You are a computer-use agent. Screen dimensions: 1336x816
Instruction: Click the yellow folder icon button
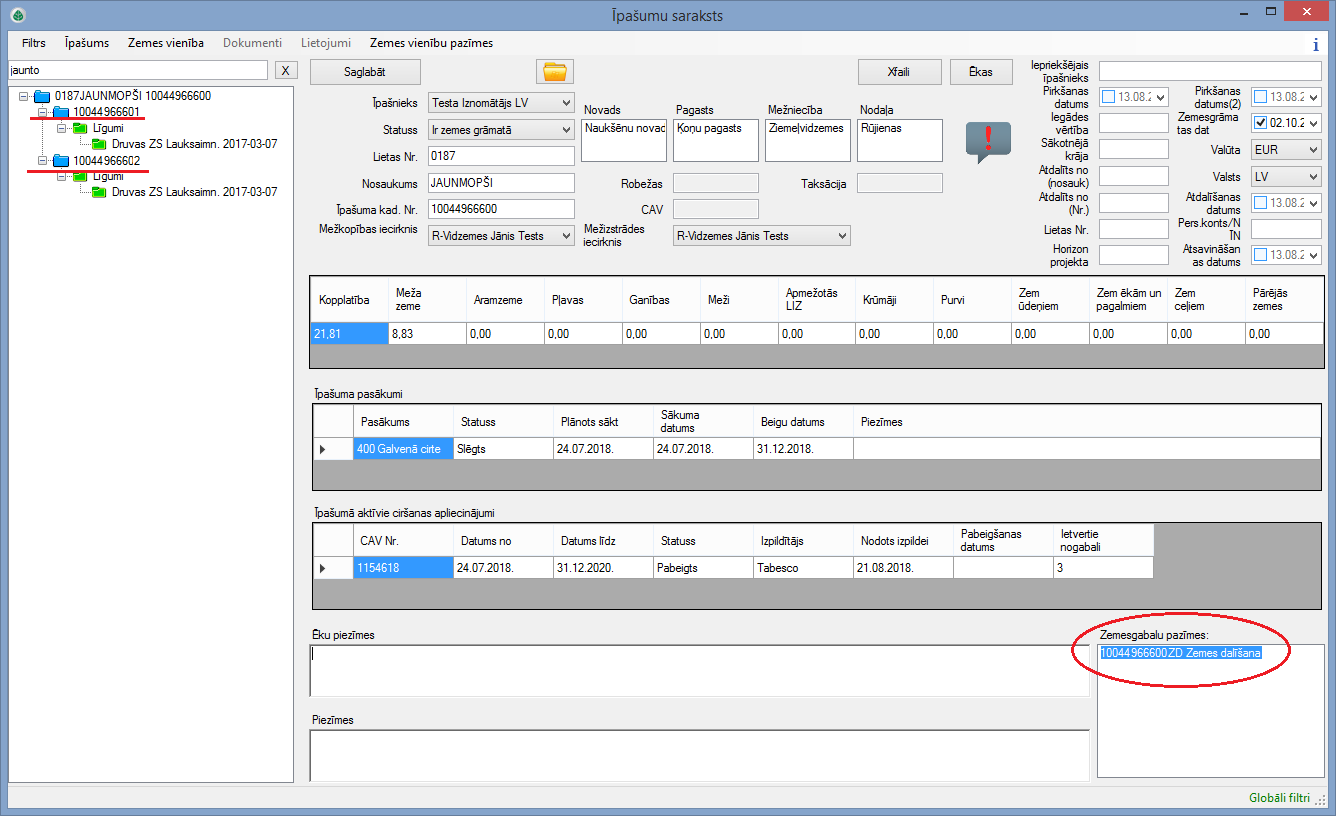[553, 71]
